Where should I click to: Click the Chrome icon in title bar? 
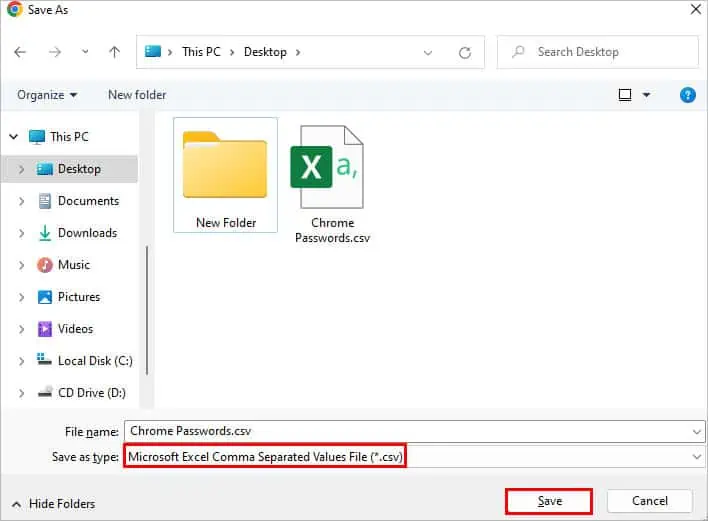[x=15, y=9]
